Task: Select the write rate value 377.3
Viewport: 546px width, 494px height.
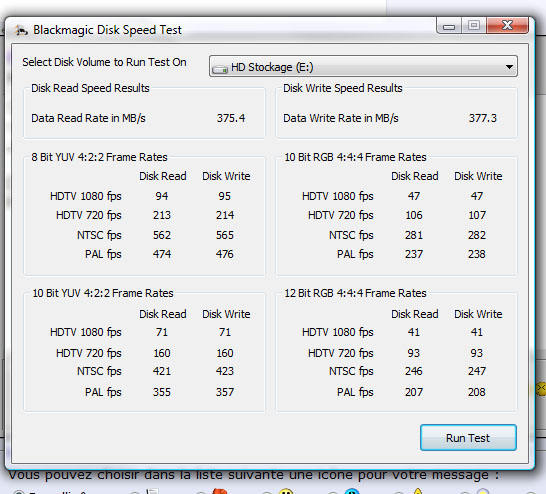Action: 483,118
